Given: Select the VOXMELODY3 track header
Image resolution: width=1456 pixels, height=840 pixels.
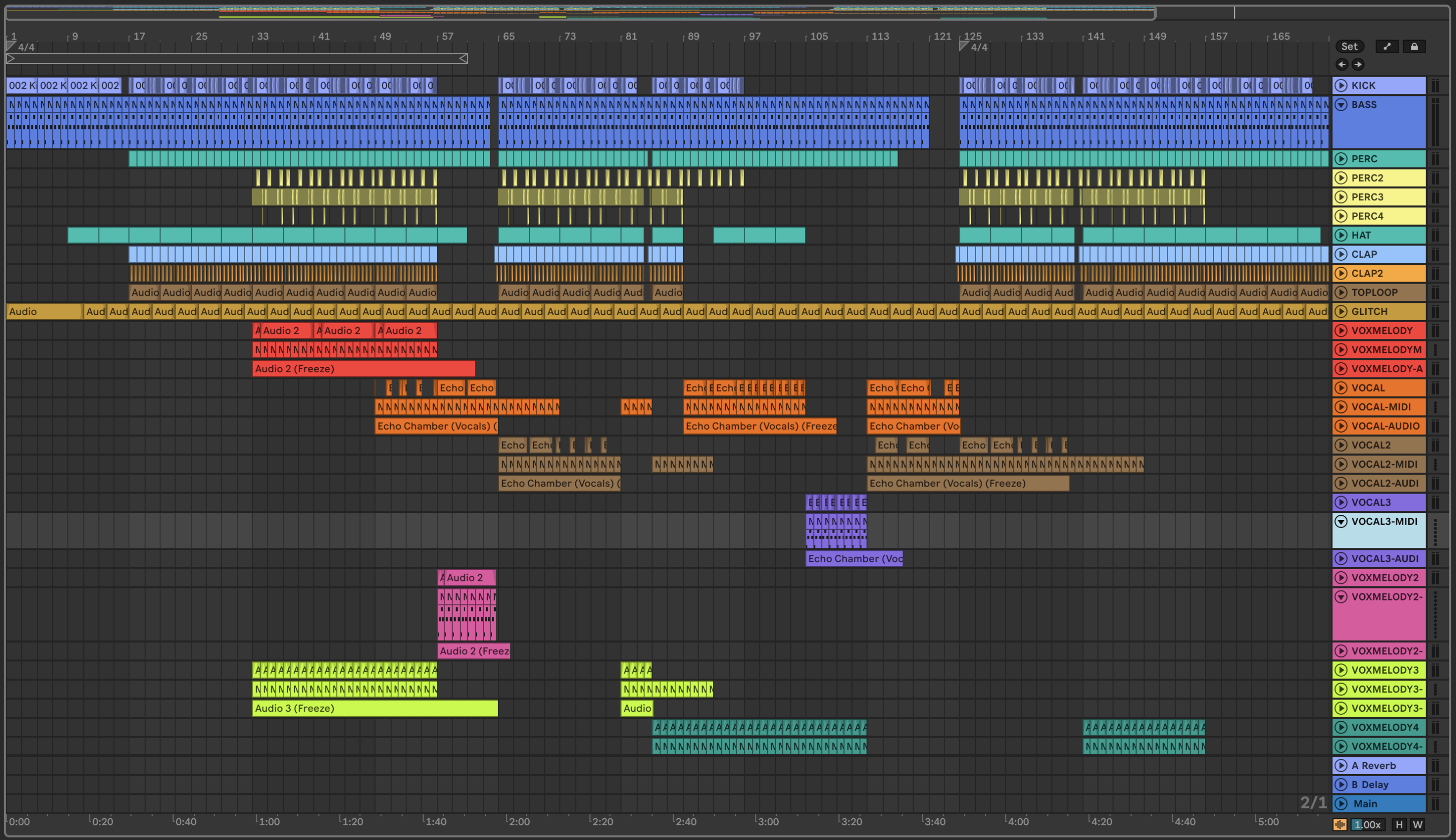Looking at the screenshot, I should click(x=1384, y=670).
